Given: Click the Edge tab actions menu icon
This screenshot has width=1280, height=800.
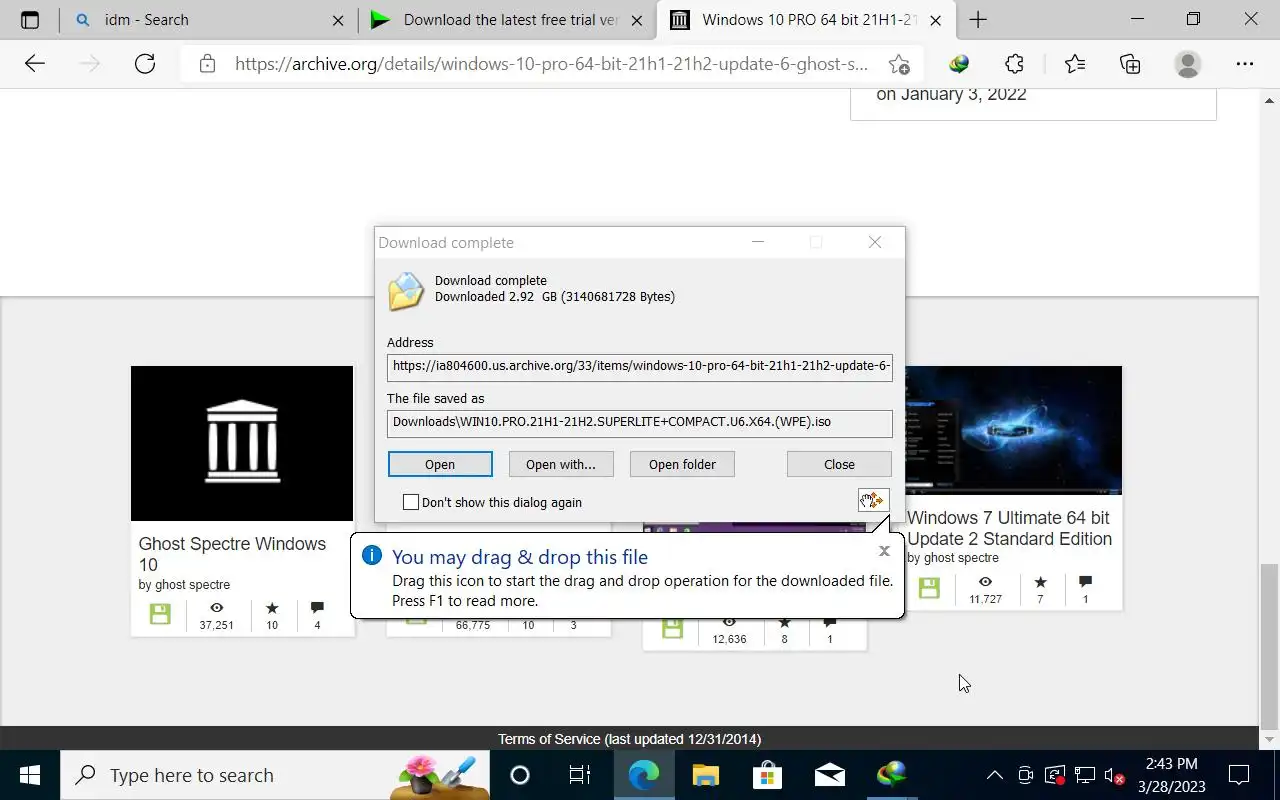Looking at the screenshot, I should click(30, 20).
